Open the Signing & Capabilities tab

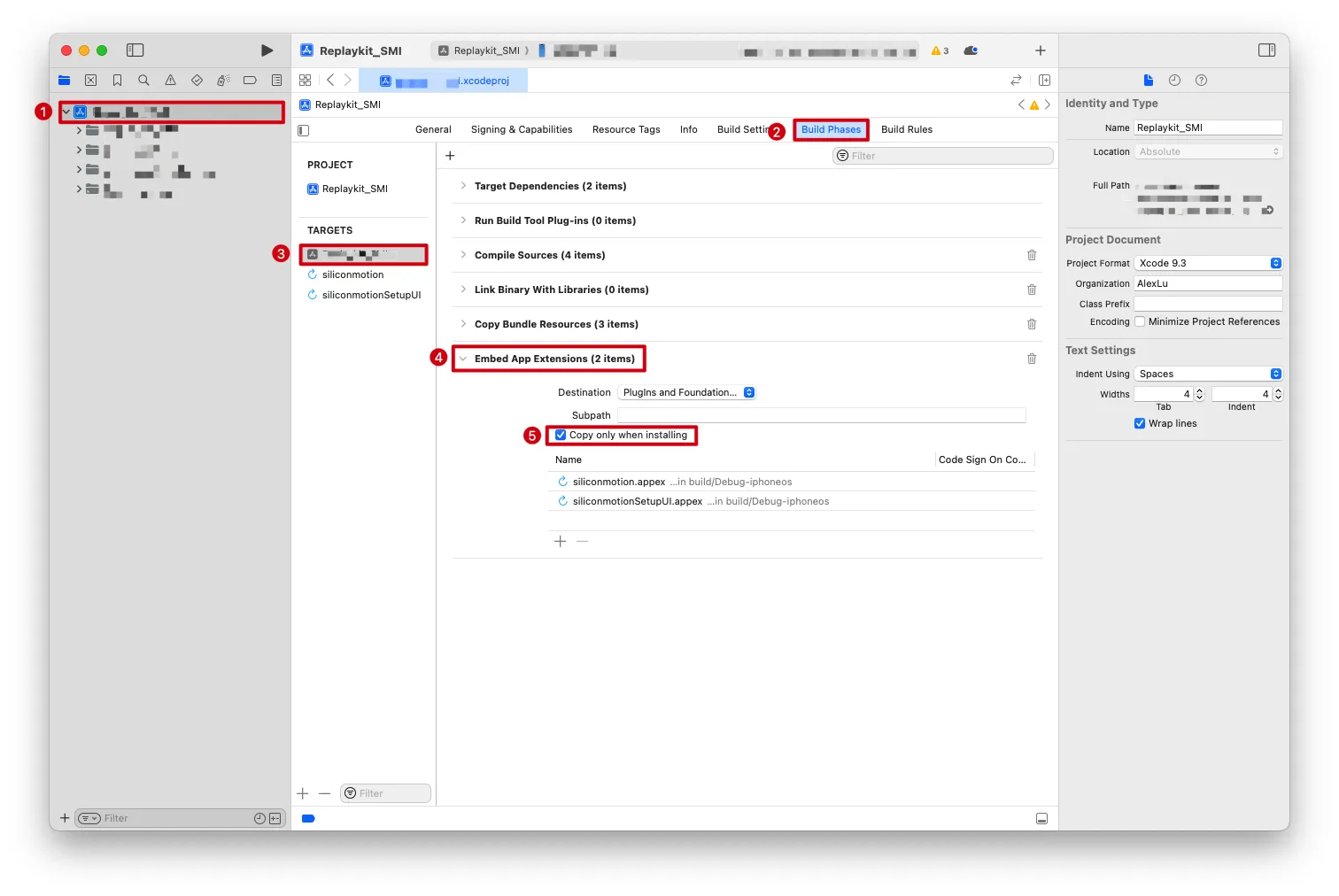tap(521, 129)
